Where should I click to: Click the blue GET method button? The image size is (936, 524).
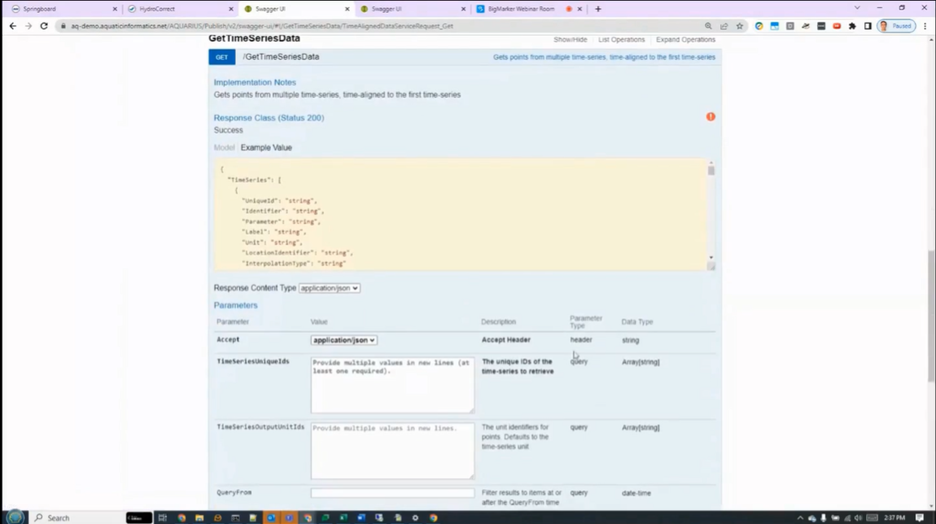(222, 57)
